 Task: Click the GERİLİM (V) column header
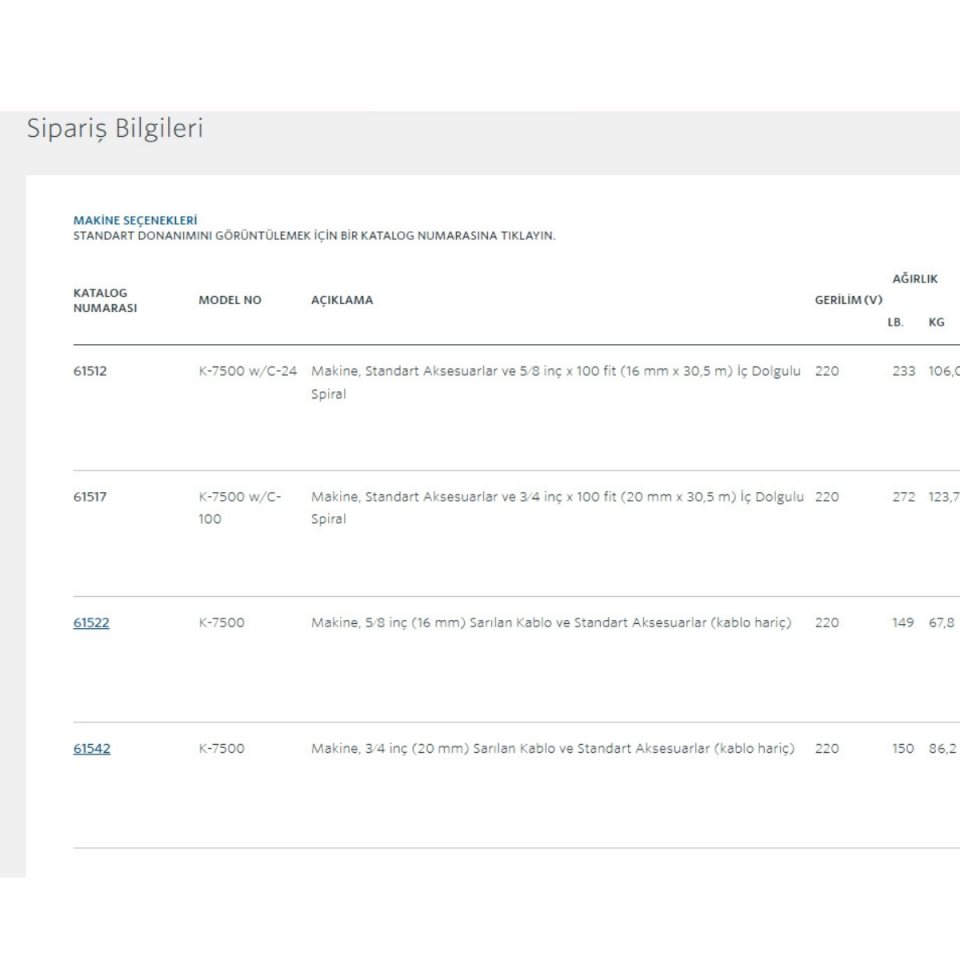pos(848,300)
